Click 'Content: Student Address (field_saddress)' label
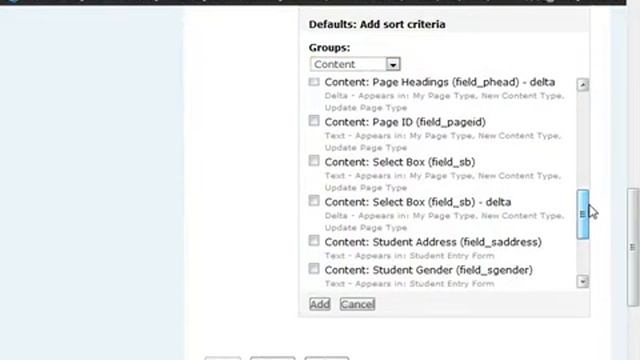The width and height of the screenshot is (640, 360). (x=433, y=242)
